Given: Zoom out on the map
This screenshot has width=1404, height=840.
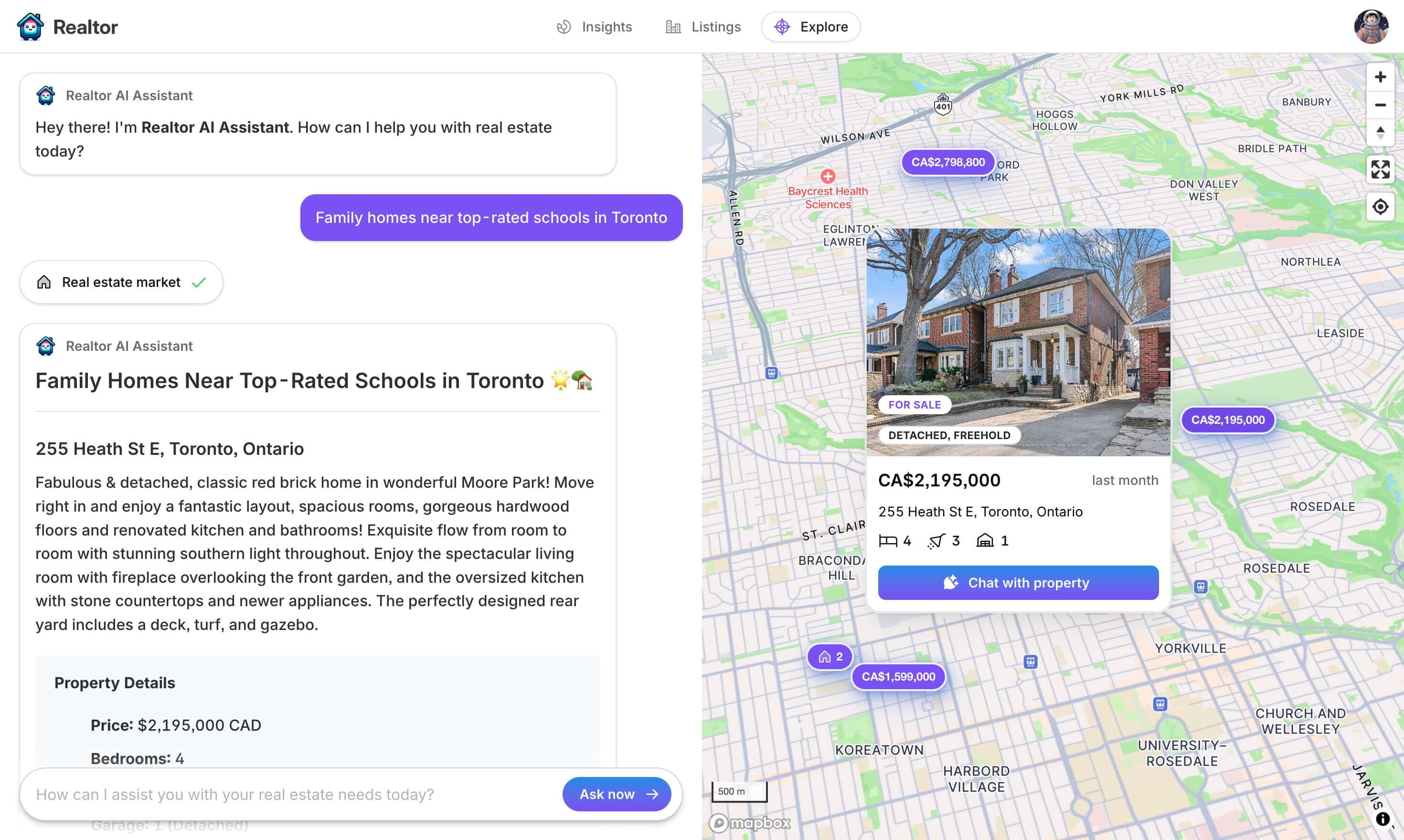Looking at the screenshot, I should click(1380, 105).
